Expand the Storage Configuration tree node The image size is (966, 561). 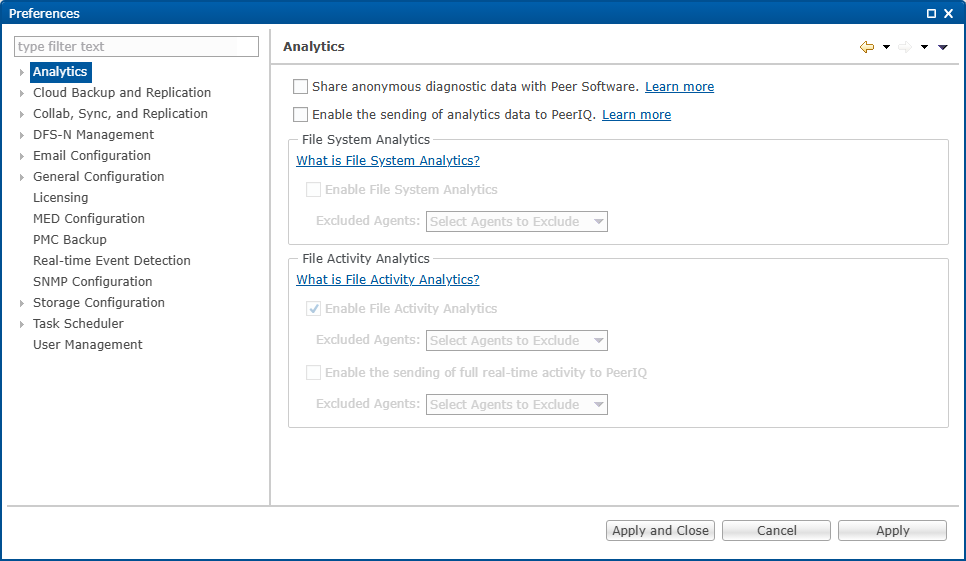click(x=22, y=303)
